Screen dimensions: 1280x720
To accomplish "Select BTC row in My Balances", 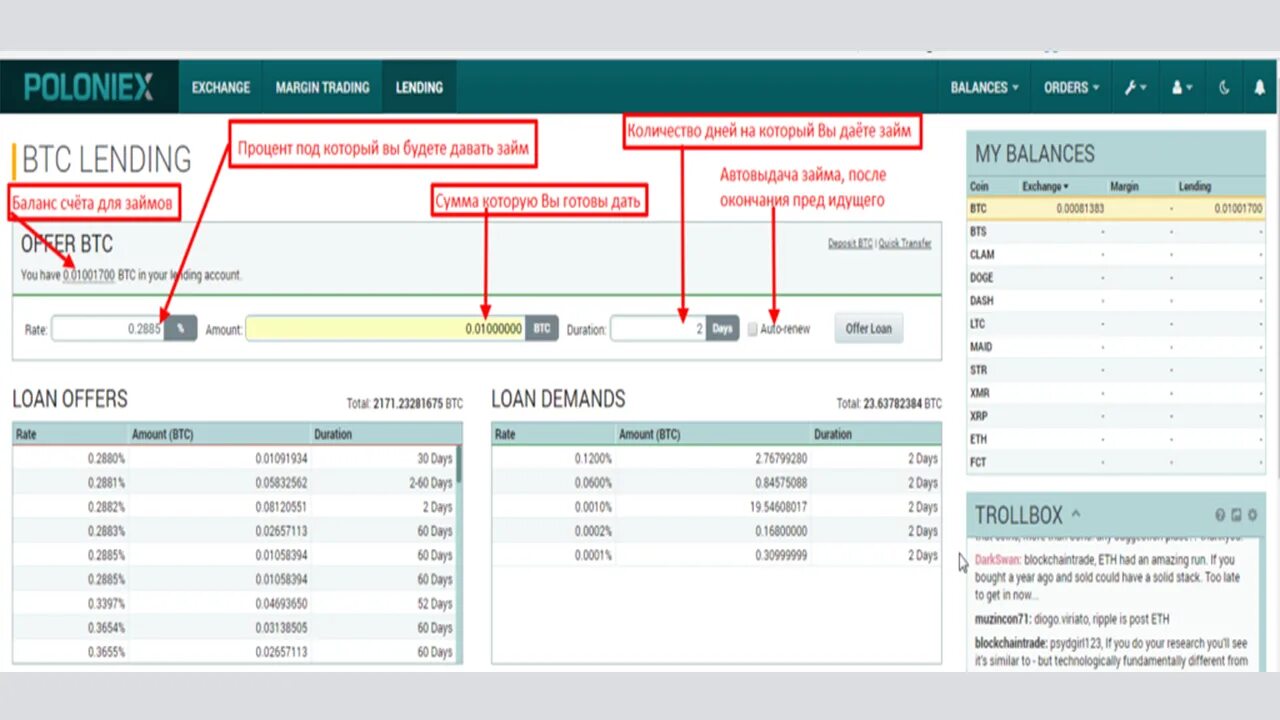I will (x=1116, y=208).
